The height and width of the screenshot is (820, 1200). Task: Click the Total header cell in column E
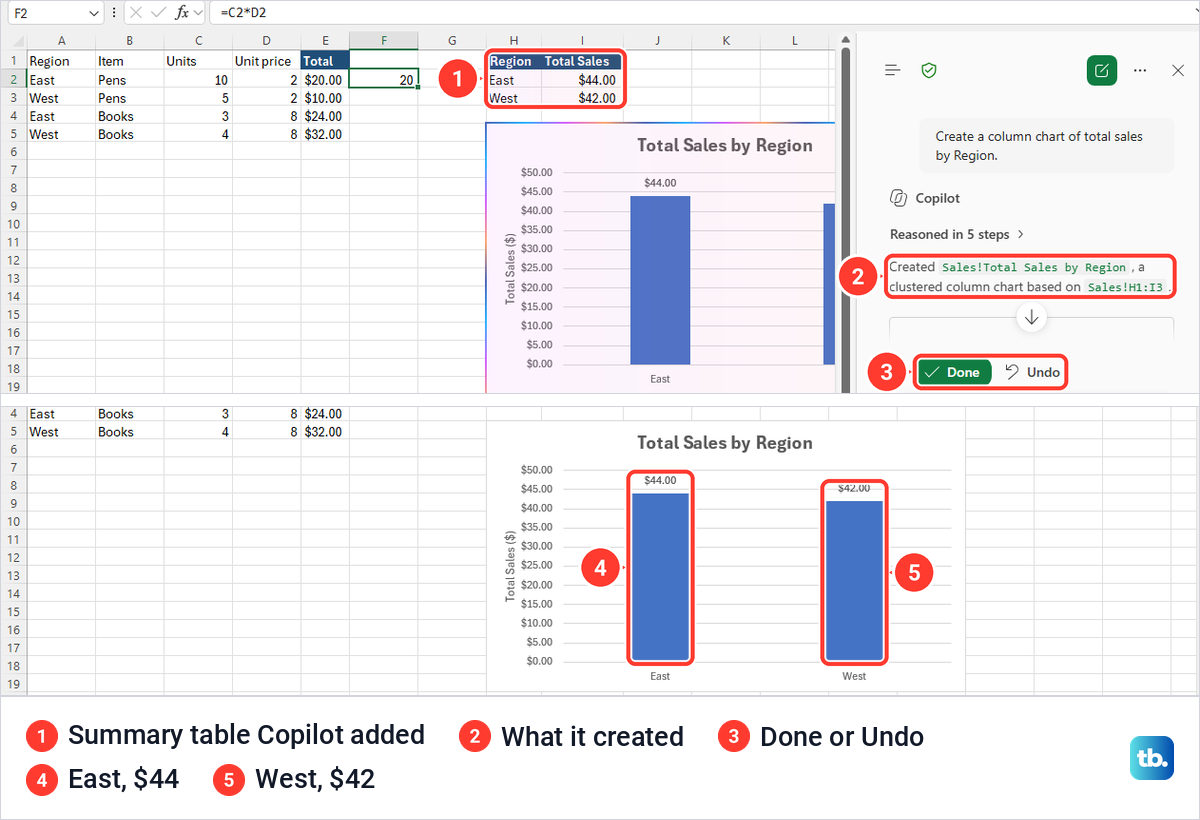(325, 61)
